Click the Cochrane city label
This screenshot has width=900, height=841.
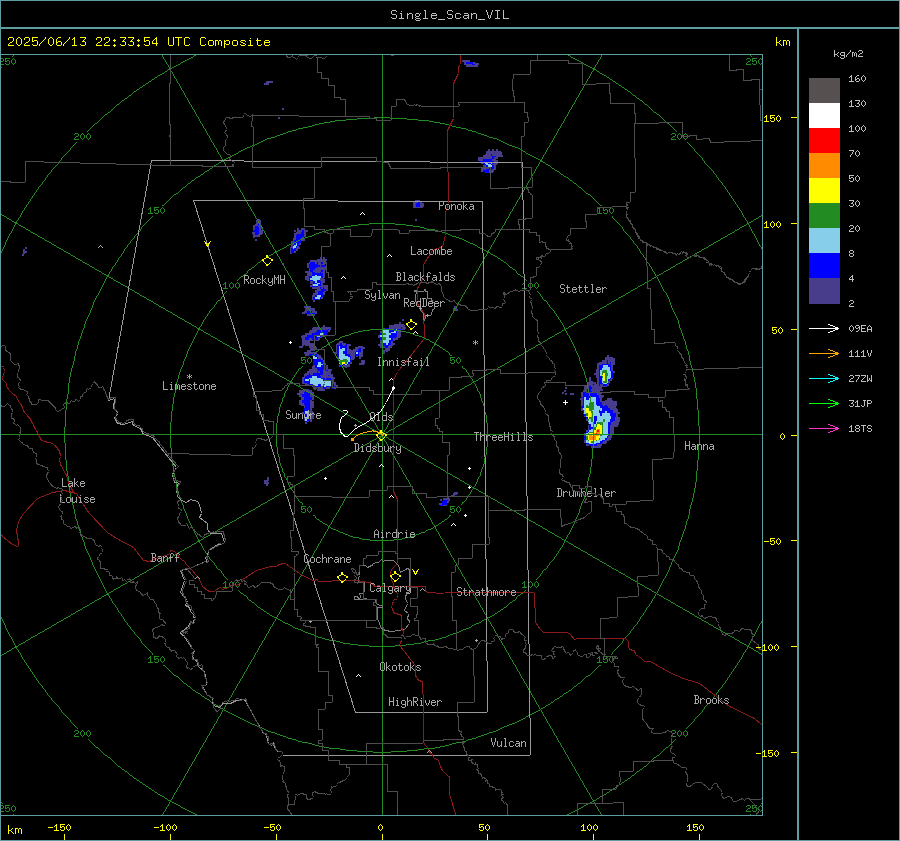[327, 559]
